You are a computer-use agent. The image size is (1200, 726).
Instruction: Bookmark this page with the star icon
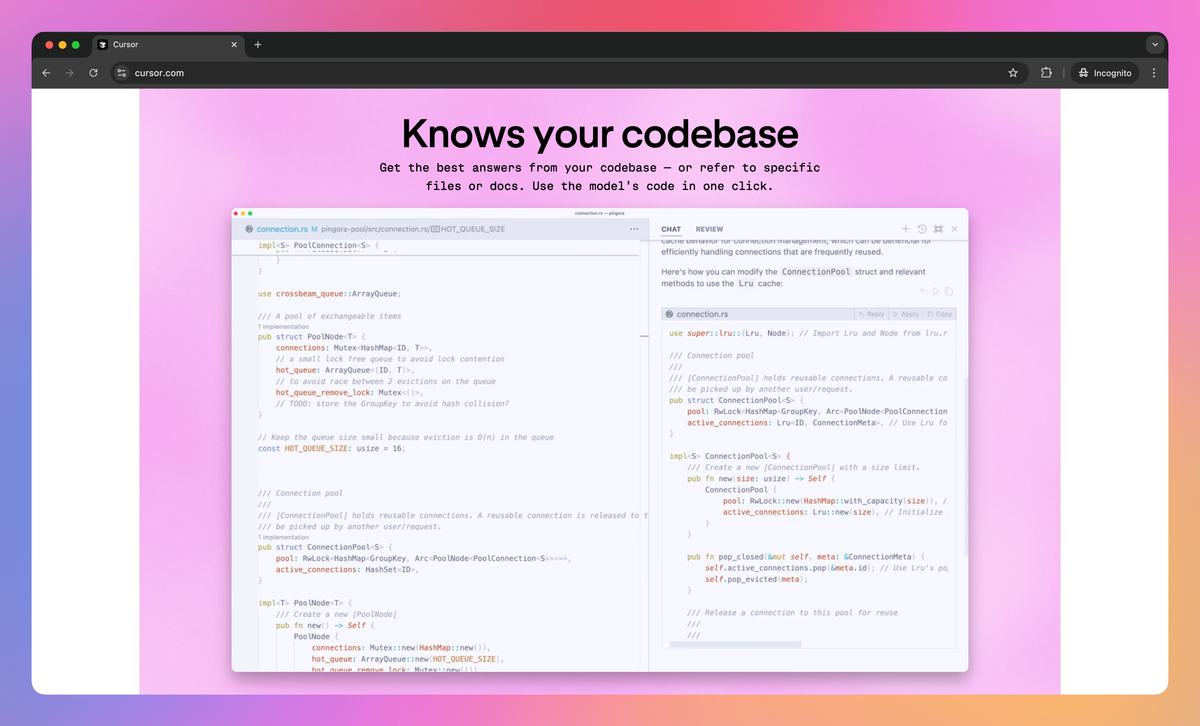1013,73
